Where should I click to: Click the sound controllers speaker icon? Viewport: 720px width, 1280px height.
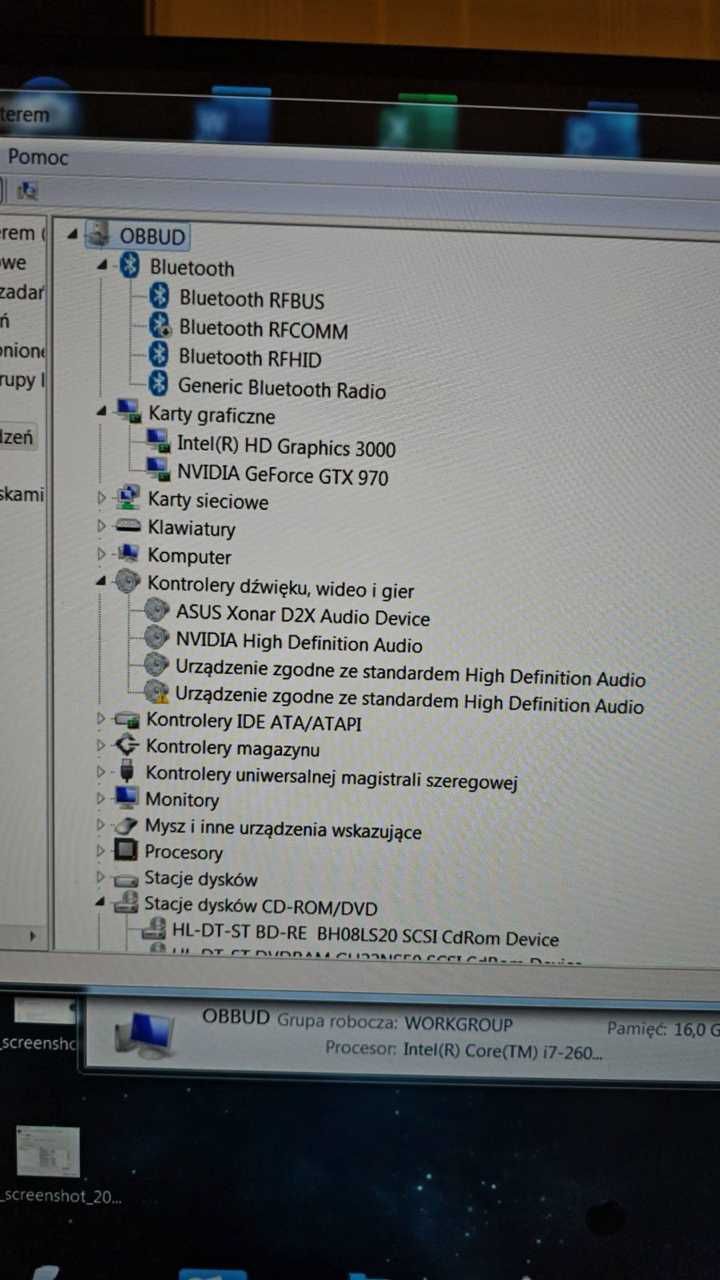point(127,581)
